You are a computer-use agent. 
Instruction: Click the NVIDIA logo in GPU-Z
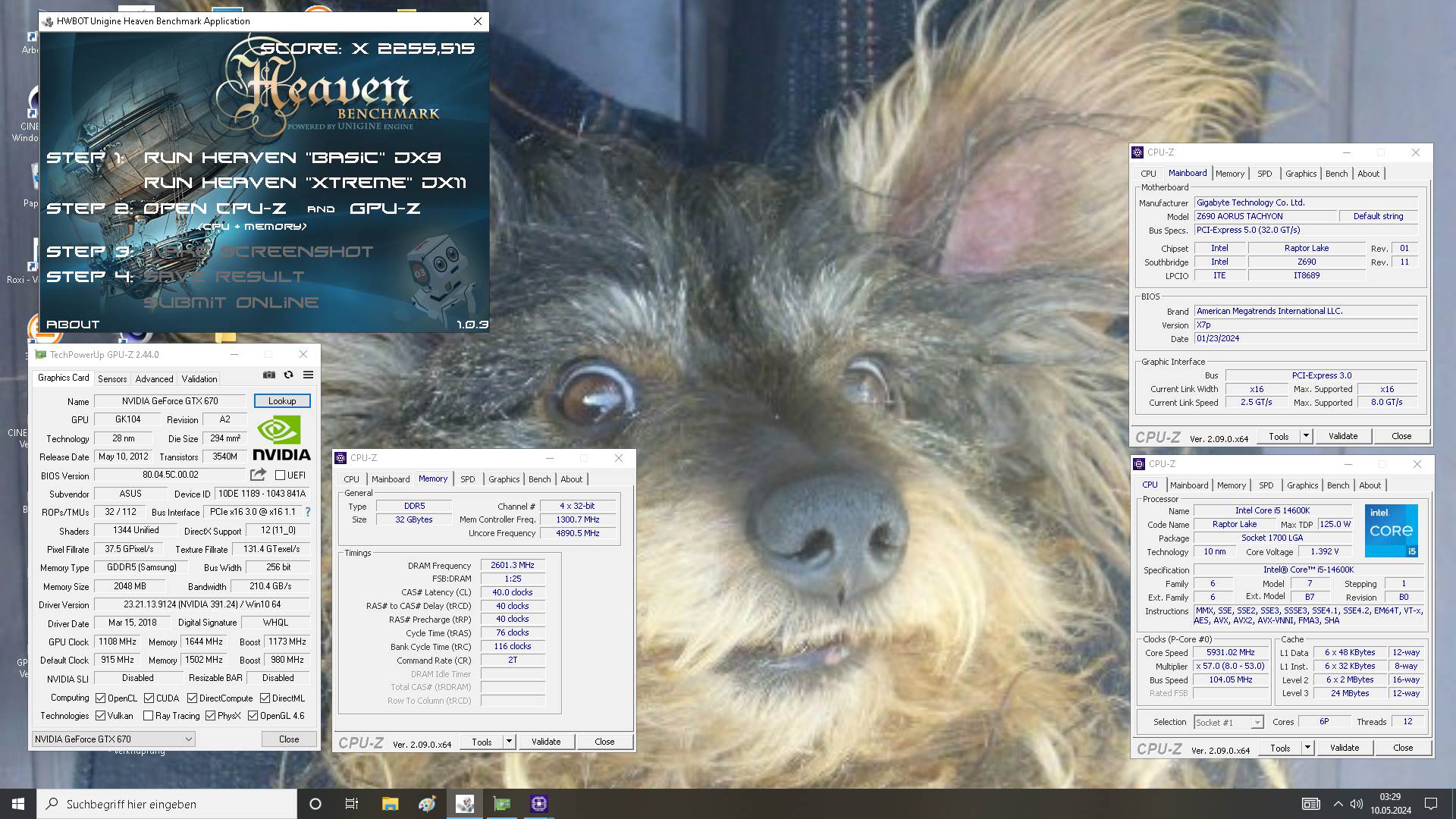coord(281,438)
